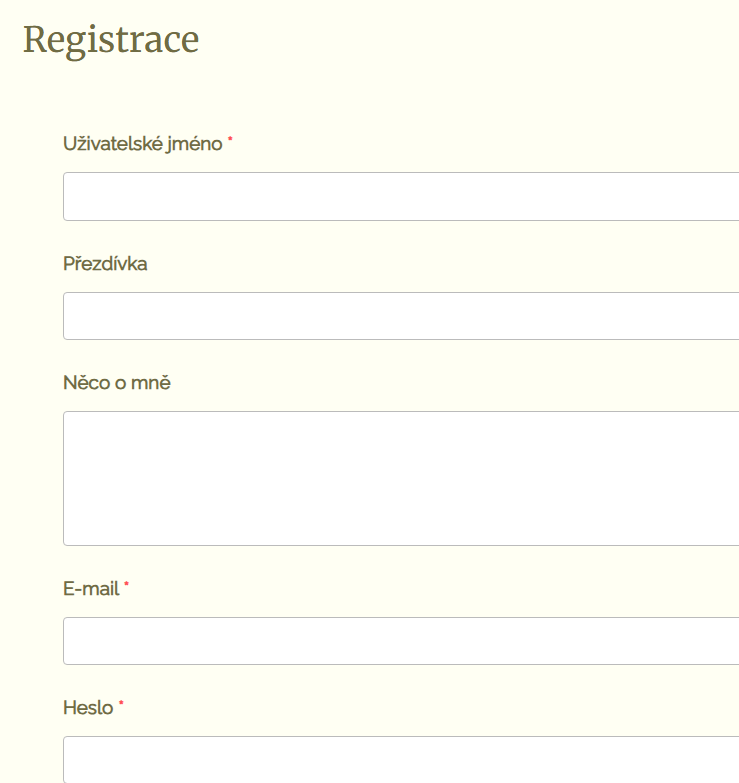
Task: Click the Uživatelské jméno label
Action: point(142,144)
